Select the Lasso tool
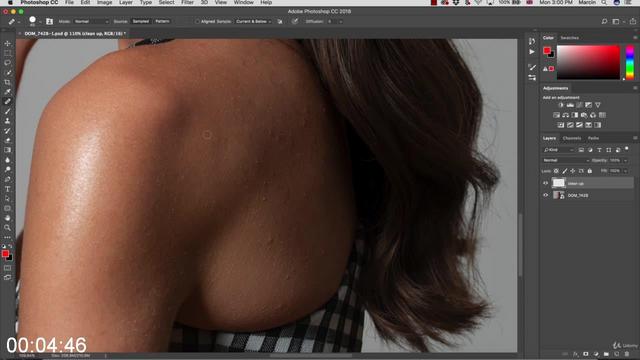Screen dimensions: 640x360 click(x=7, y=63)
